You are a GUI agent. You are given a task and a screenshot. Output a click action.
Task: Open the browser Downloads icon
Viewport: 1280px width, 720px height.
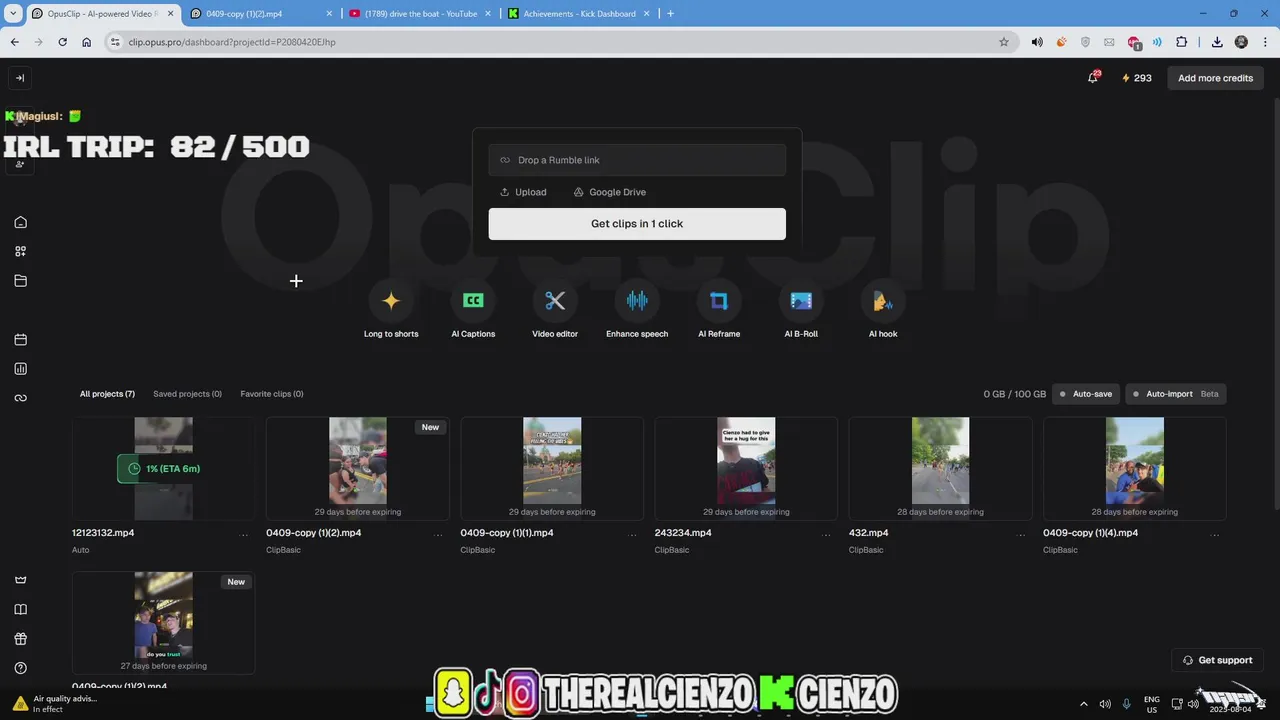click(1217, 42)
